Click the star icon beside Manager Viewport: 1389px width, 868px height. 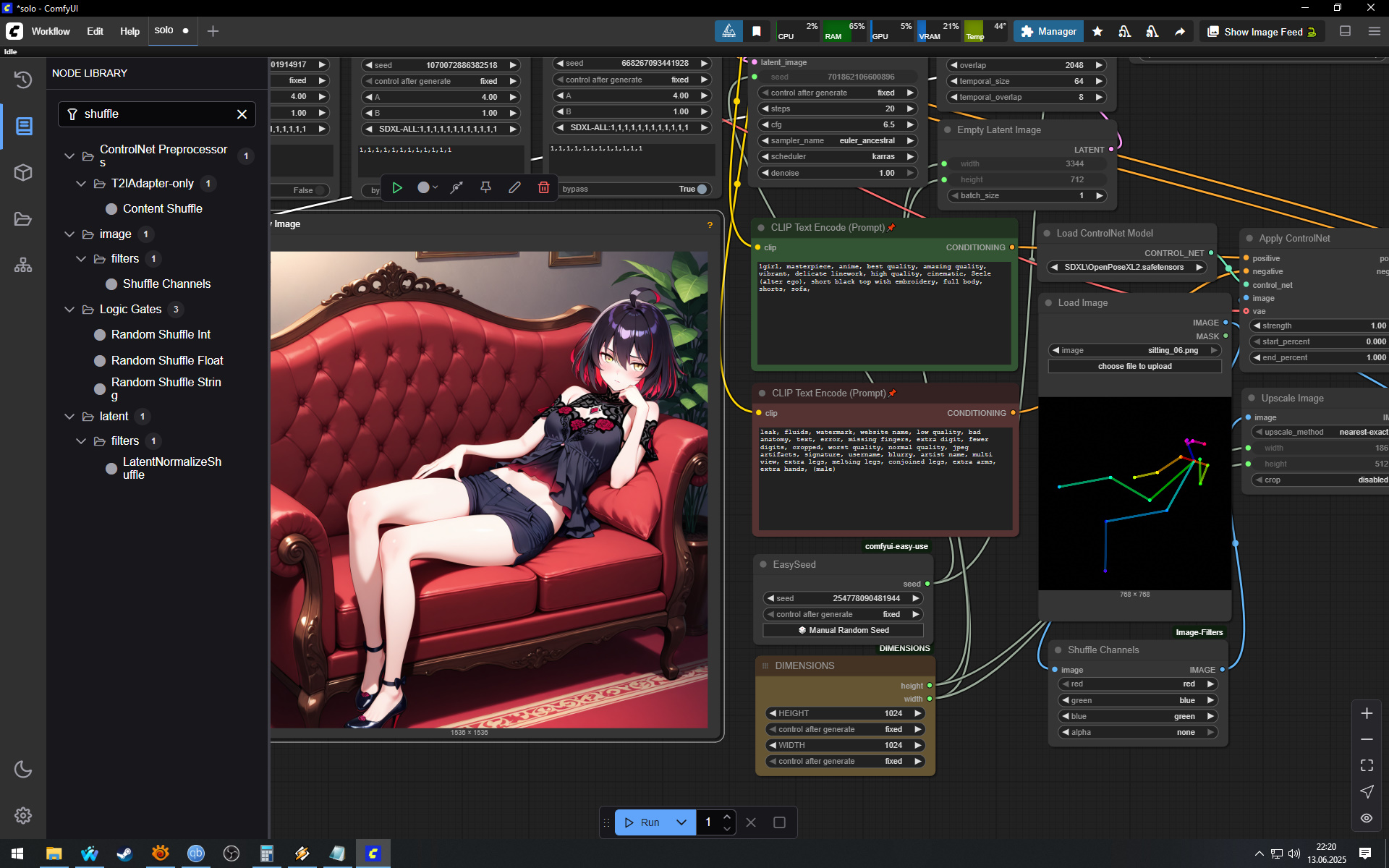coord(1097,31)
